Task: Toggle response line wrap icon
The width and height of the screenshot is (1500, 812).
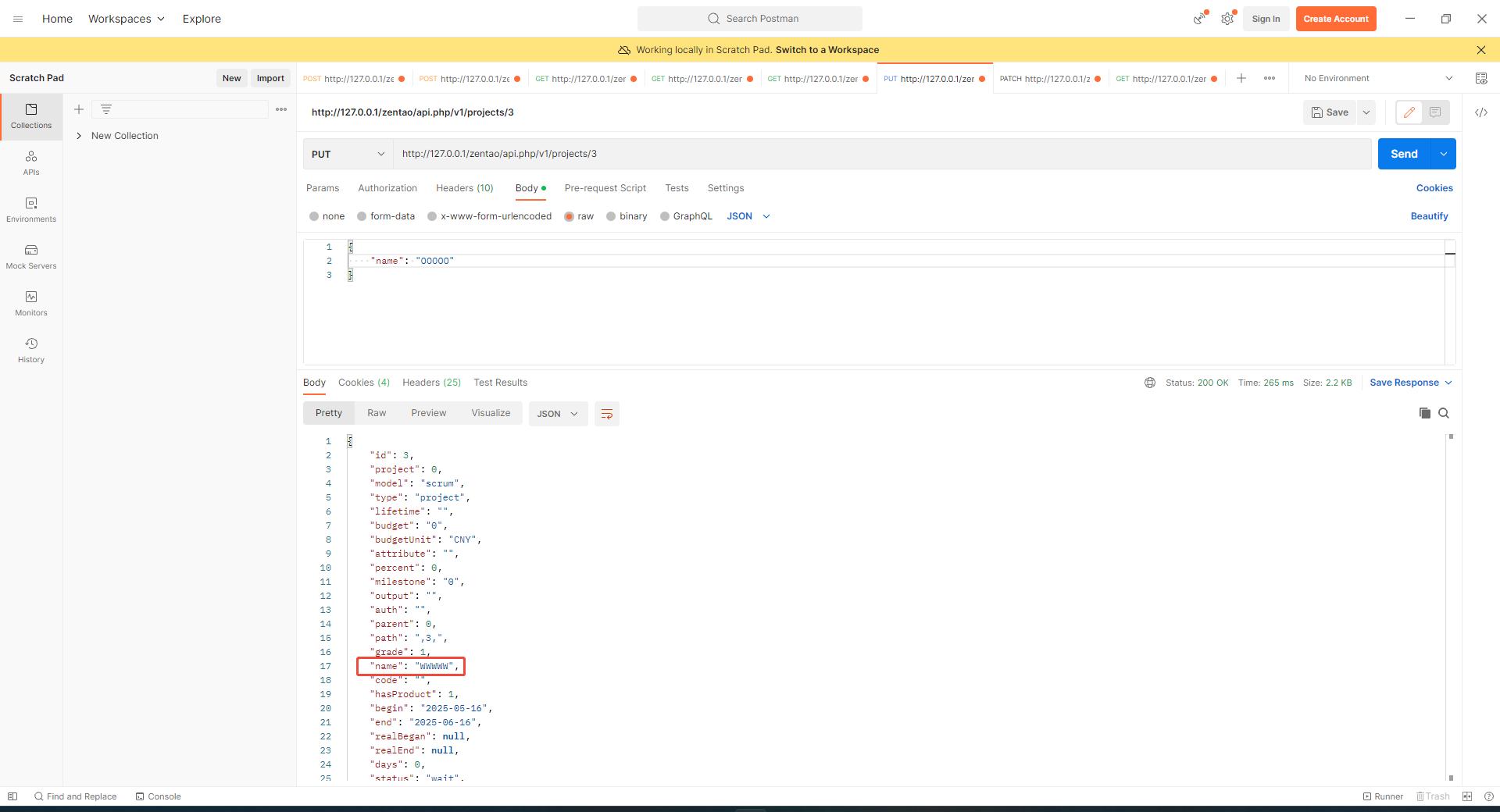Action: point(607,414)
